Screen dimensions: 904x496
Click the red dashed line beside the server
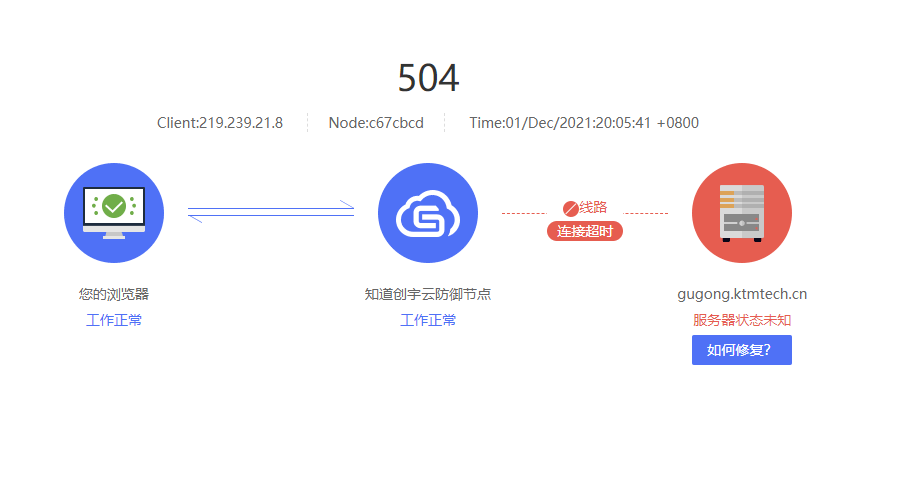click(x=646, y=213)
